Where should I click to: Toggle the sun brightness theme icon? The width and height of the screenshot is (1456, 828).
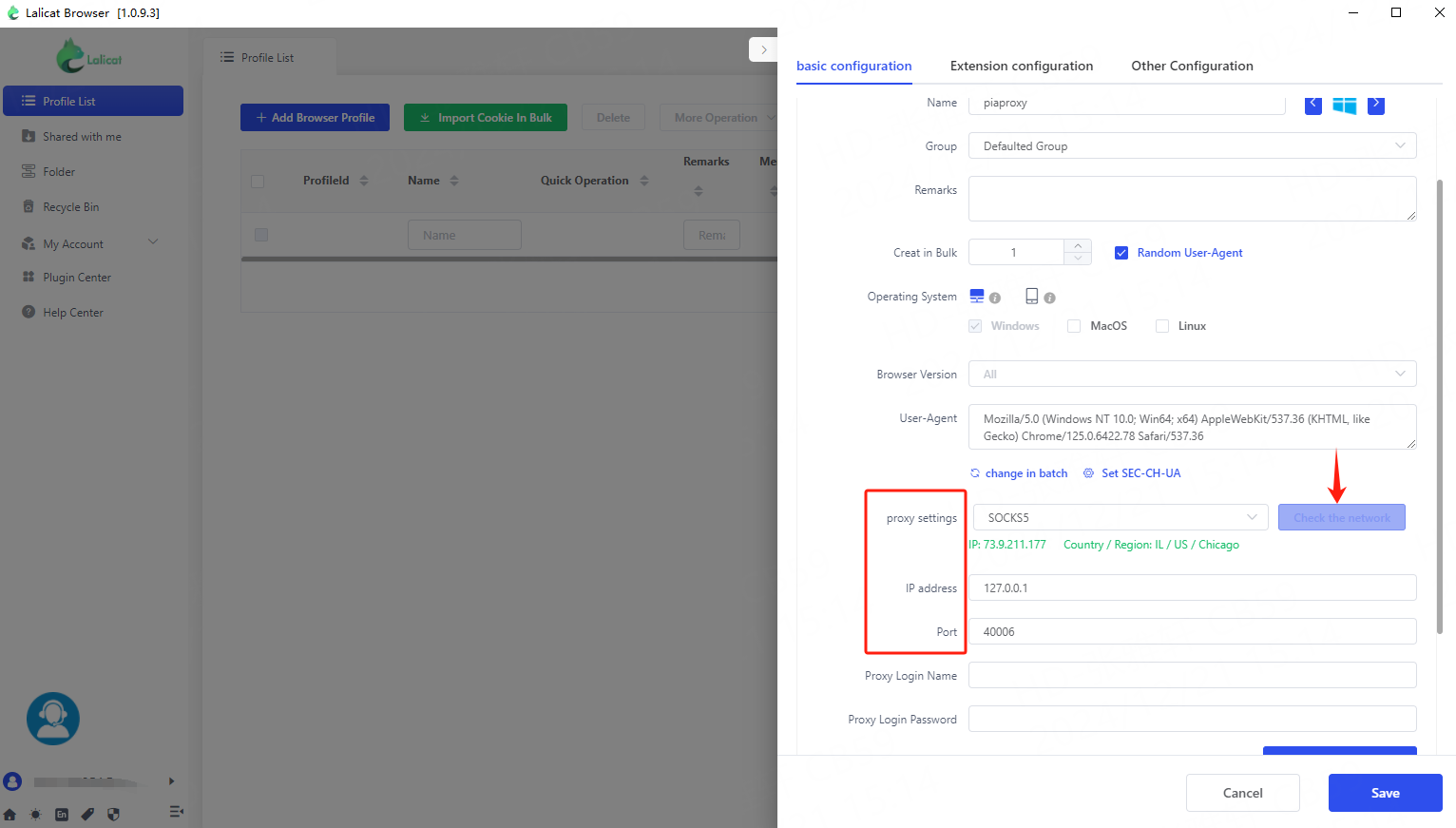click(x=36, y=815)
